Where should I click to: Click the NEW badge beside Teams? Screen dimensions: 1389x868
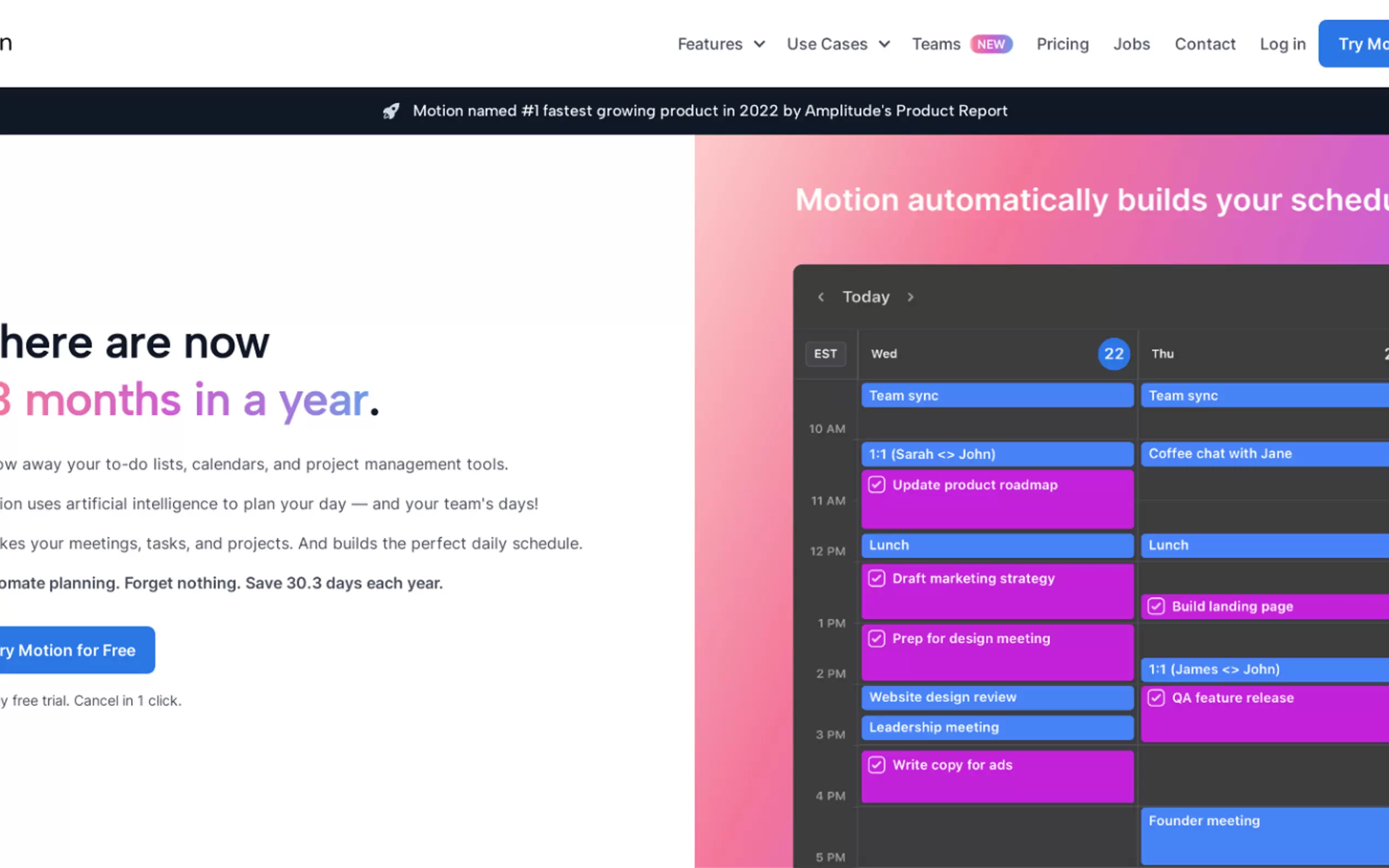pyautogui.click(x=990, y=44)
